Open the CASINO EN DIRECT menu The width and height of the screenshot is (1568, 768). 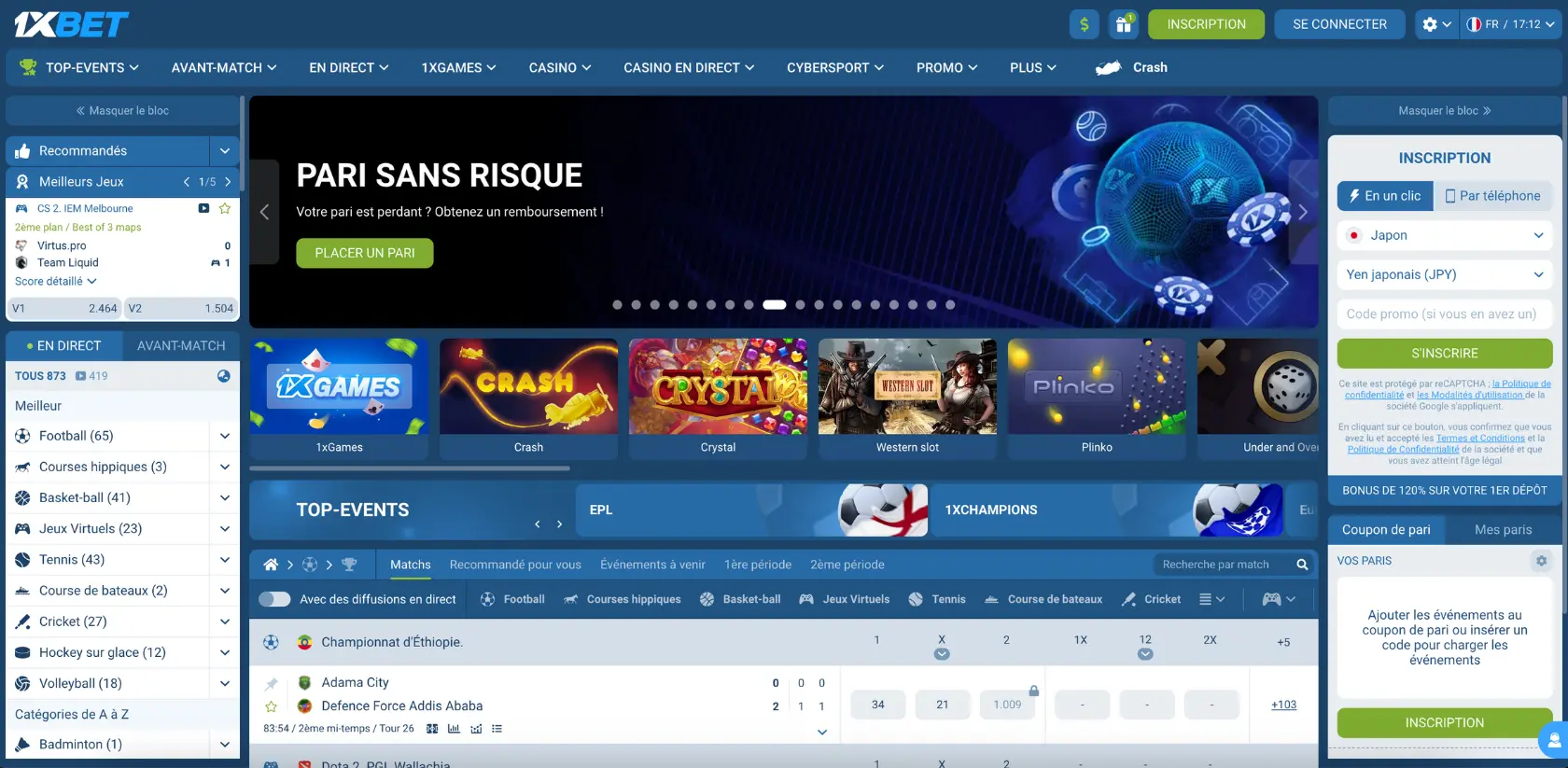point(689,67)
